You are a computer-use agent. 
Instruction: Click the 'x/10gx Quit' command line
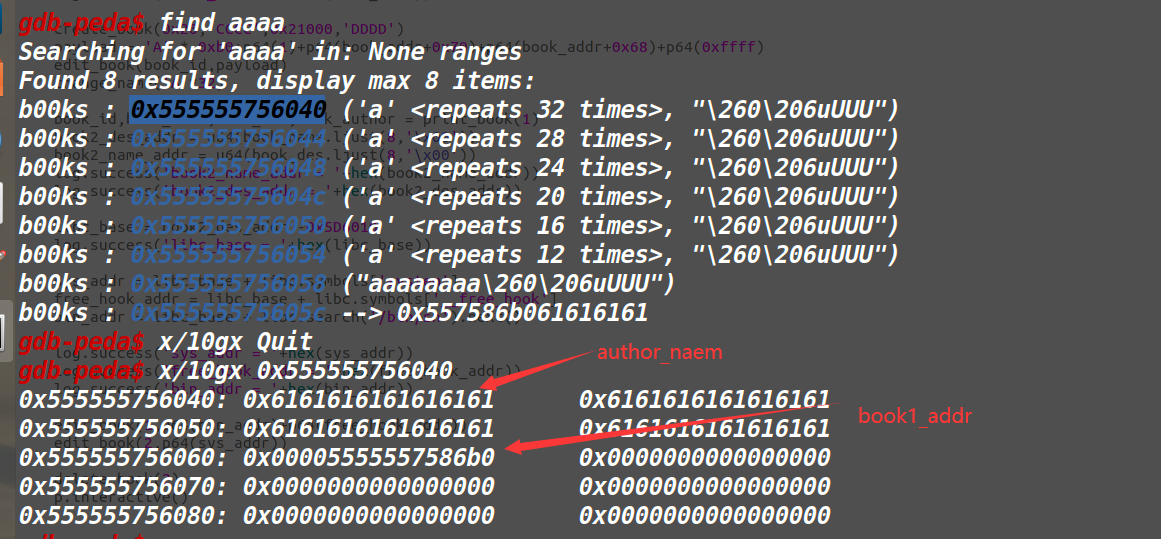235,341
